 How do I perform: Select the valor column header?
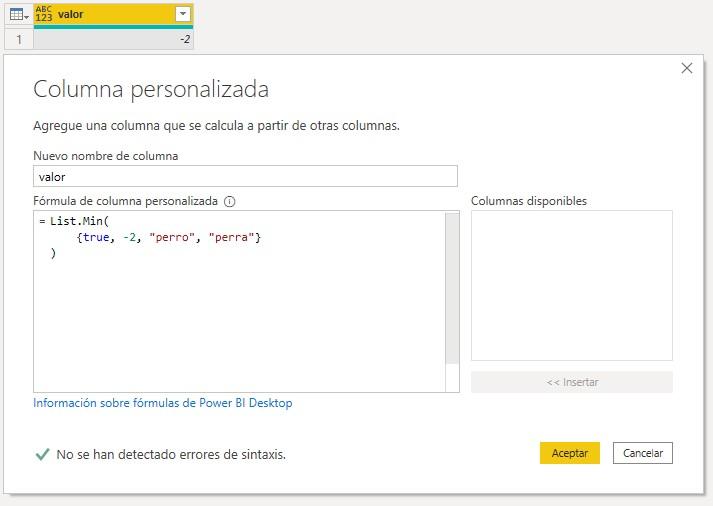tap(110, 14)
